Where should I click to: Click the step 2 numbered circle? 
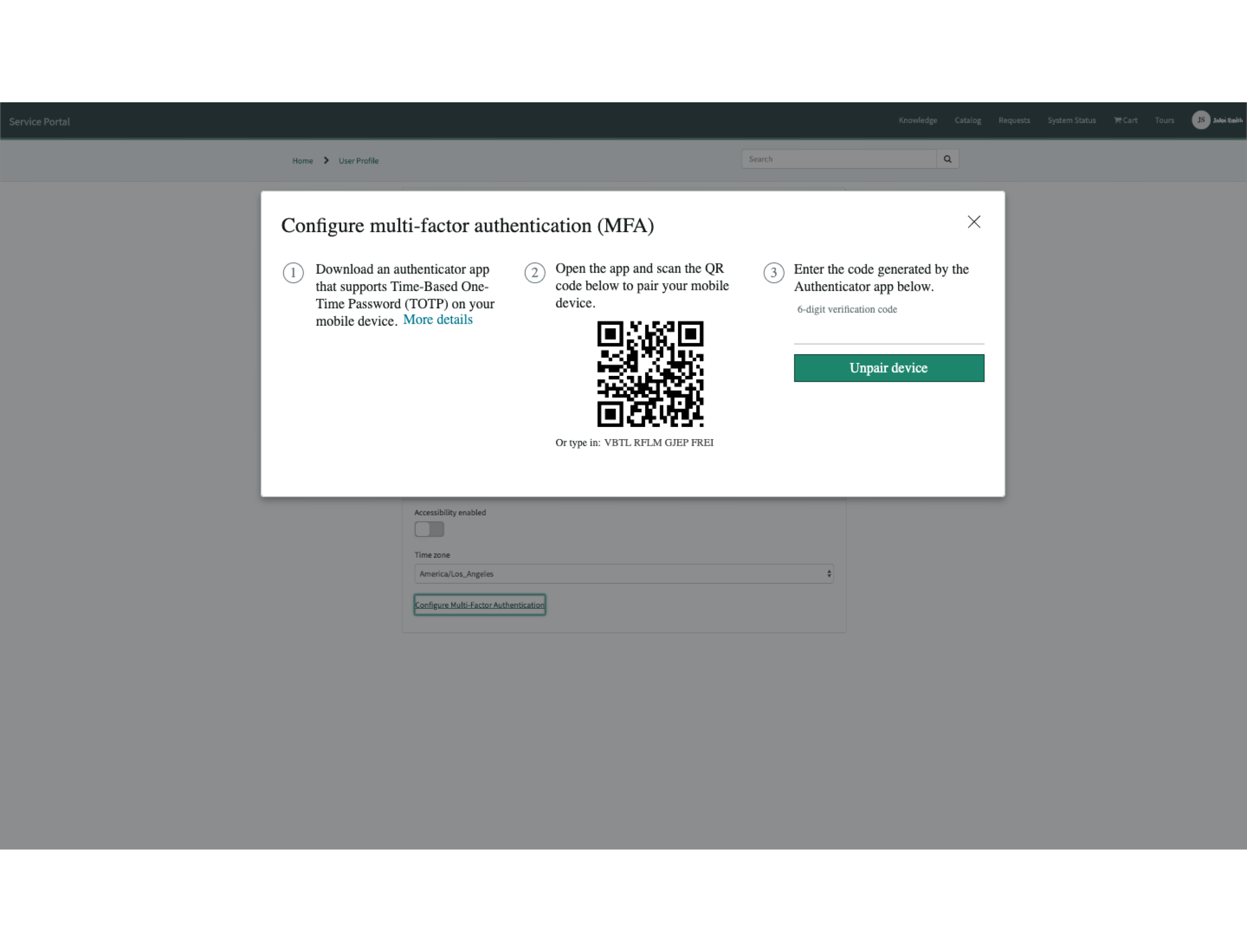point(535,273)
